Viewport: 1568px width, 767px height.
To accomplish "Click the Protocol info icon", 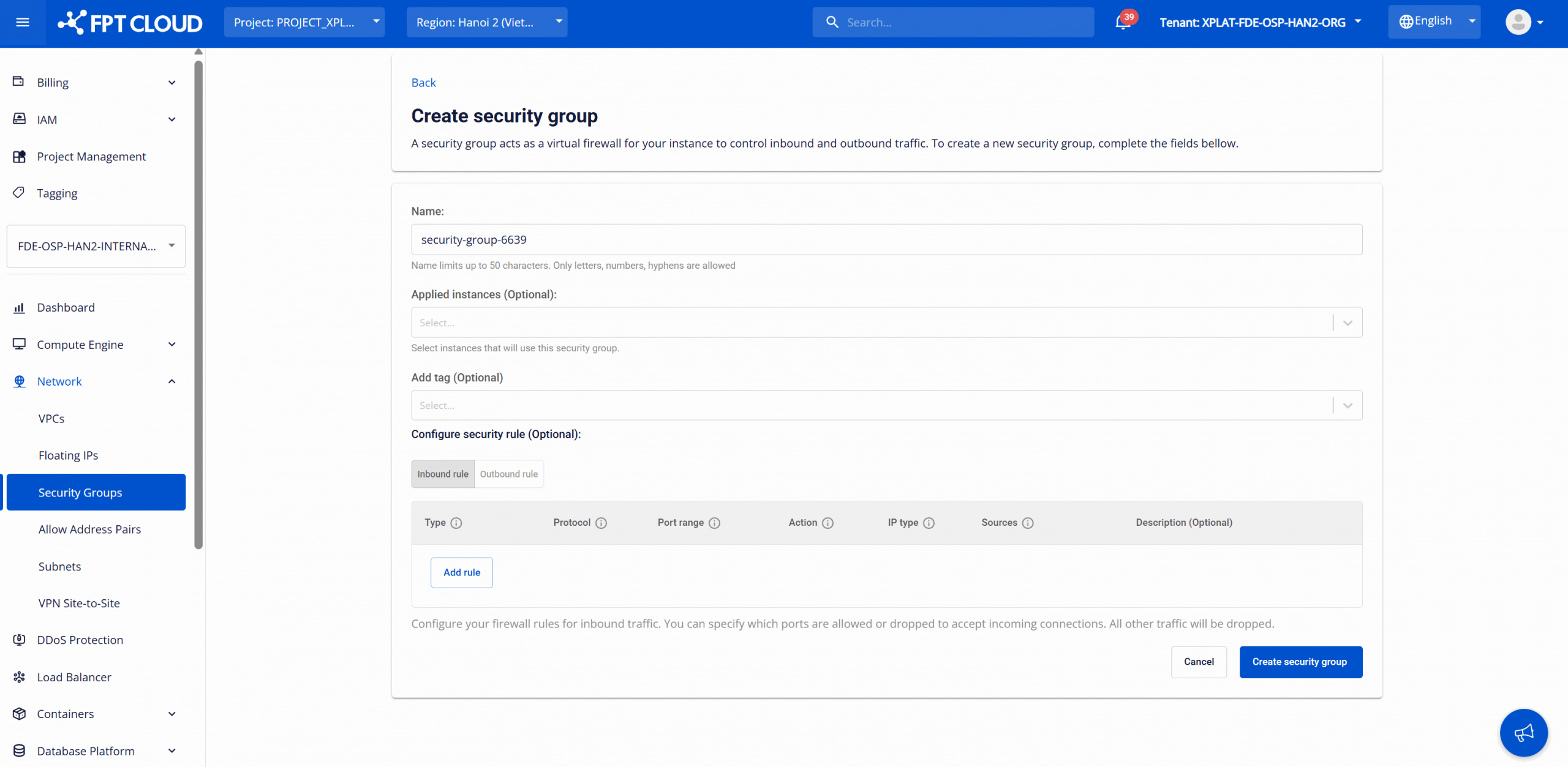I will (x=601, y=523).
